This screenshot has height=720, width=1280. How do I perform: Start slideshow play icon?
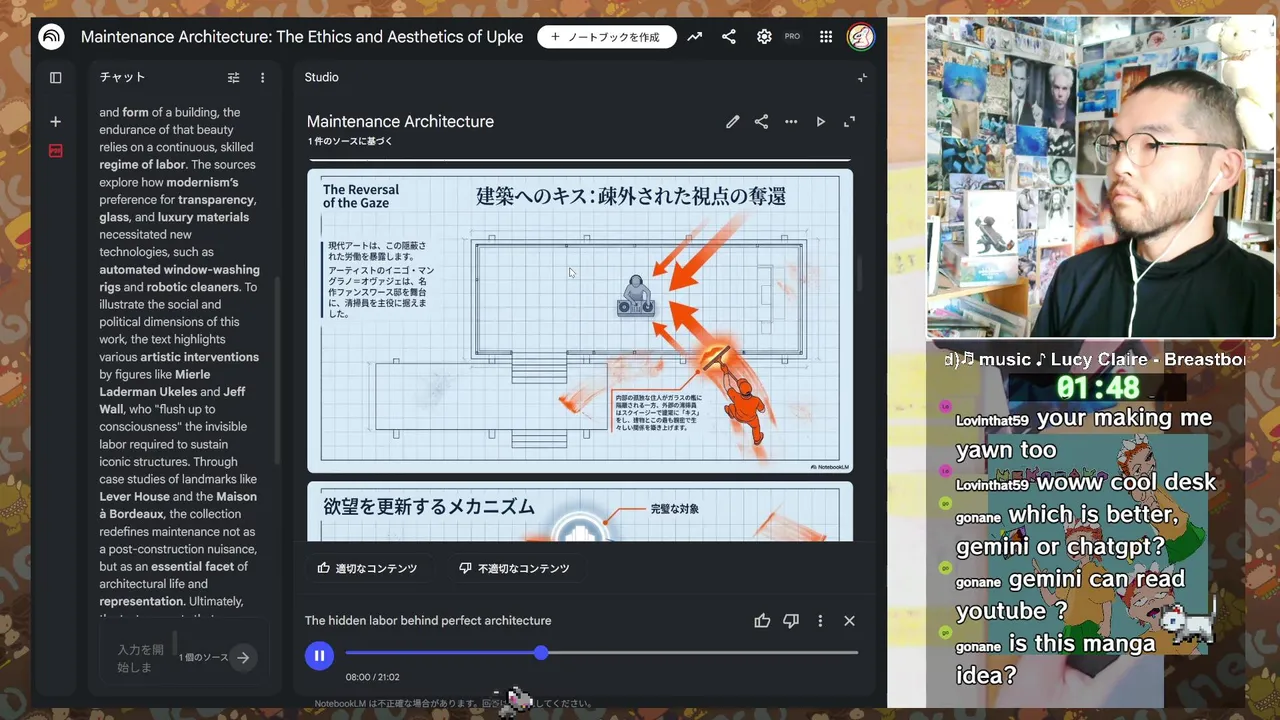(x=820, y=122)
